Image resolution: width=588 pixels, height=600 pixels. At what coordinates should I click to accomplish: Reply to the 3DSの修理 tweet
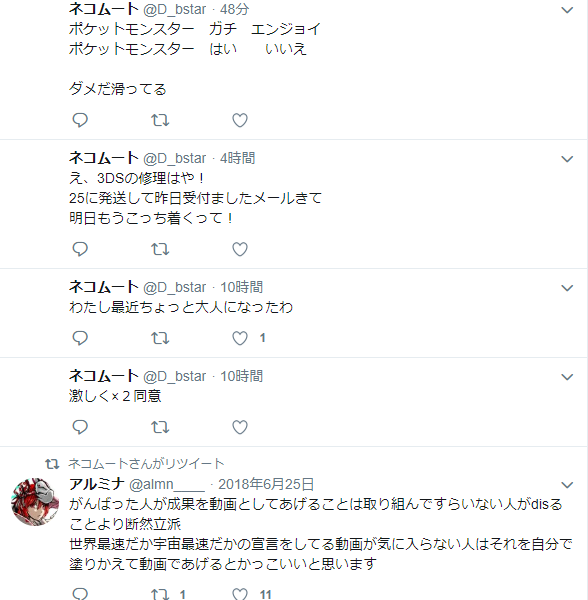80,249
